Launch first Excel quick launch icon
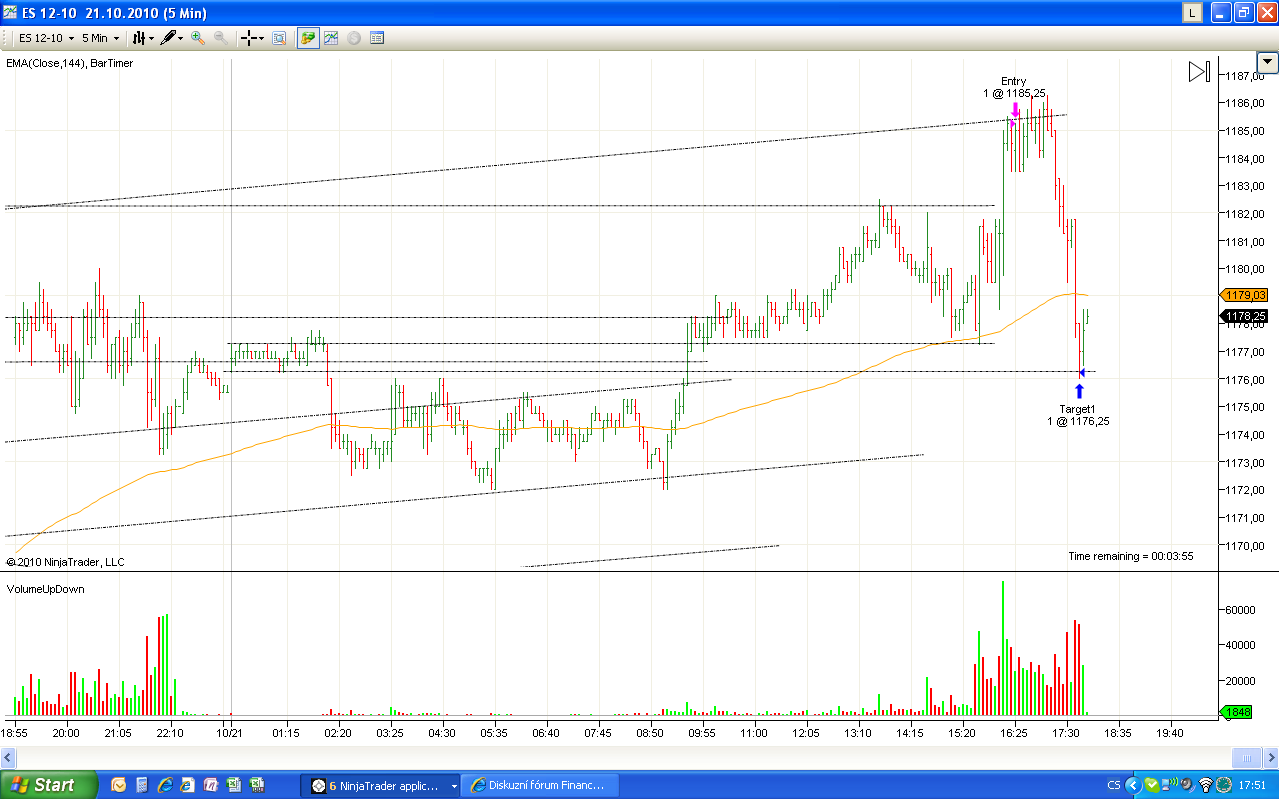 tap(234, 785)
